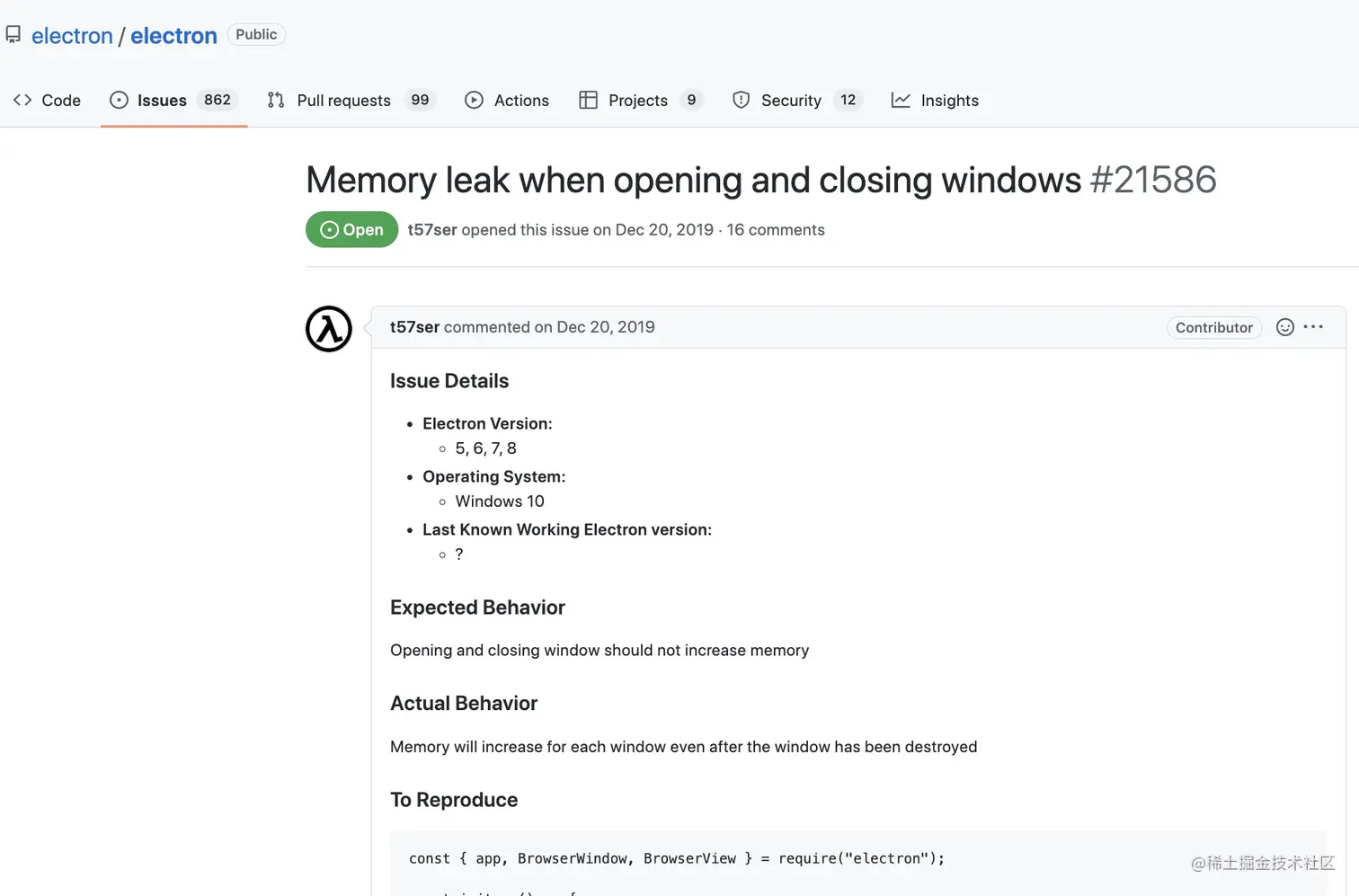The width and height of the screenshot is (1359, 896).
Task: Click the Projects board icon
Action: [x=589, y=100]
